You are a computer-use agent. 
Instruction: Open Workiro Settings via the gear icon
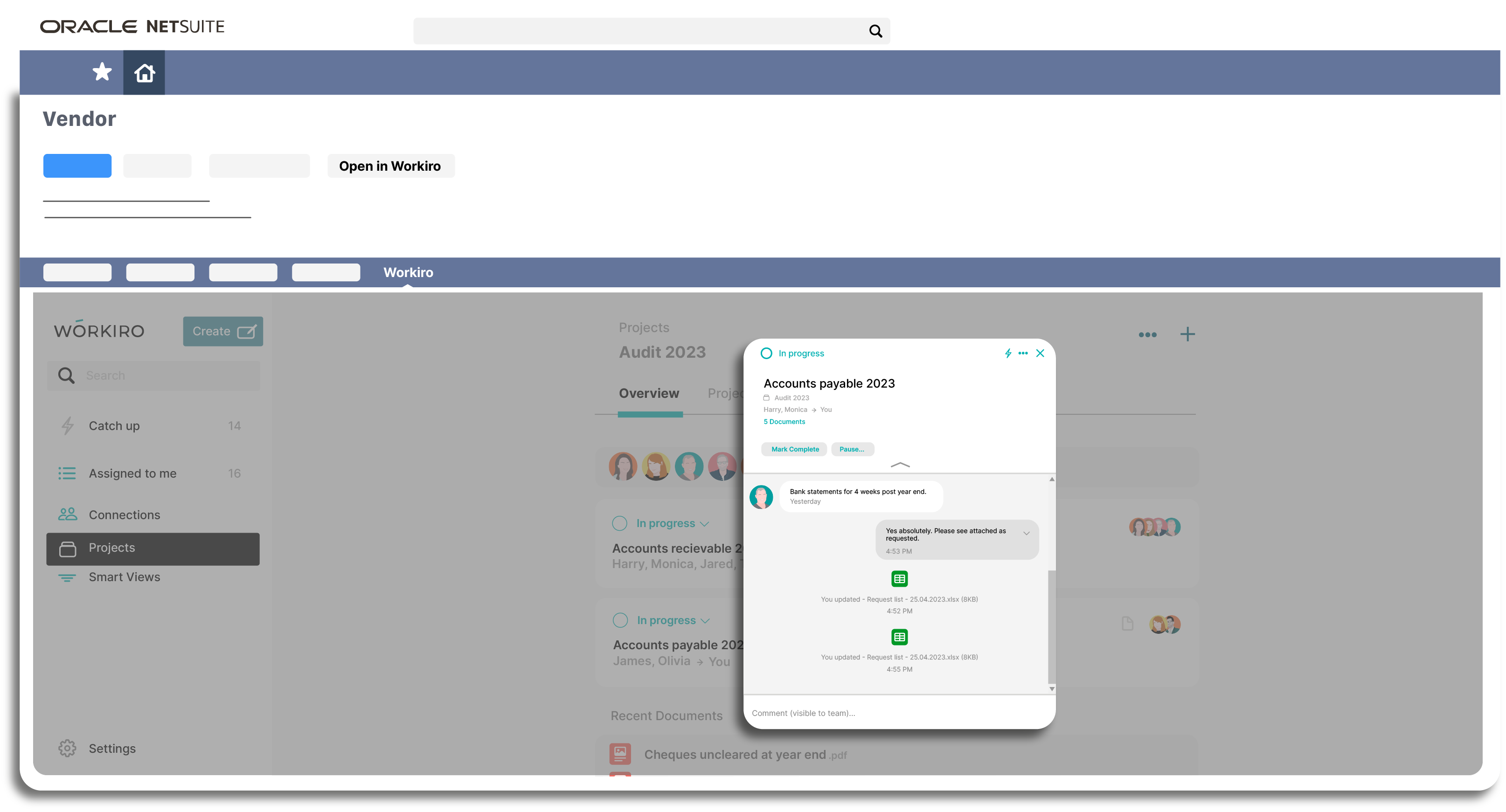pyautogui.click(x=67, y=748)
